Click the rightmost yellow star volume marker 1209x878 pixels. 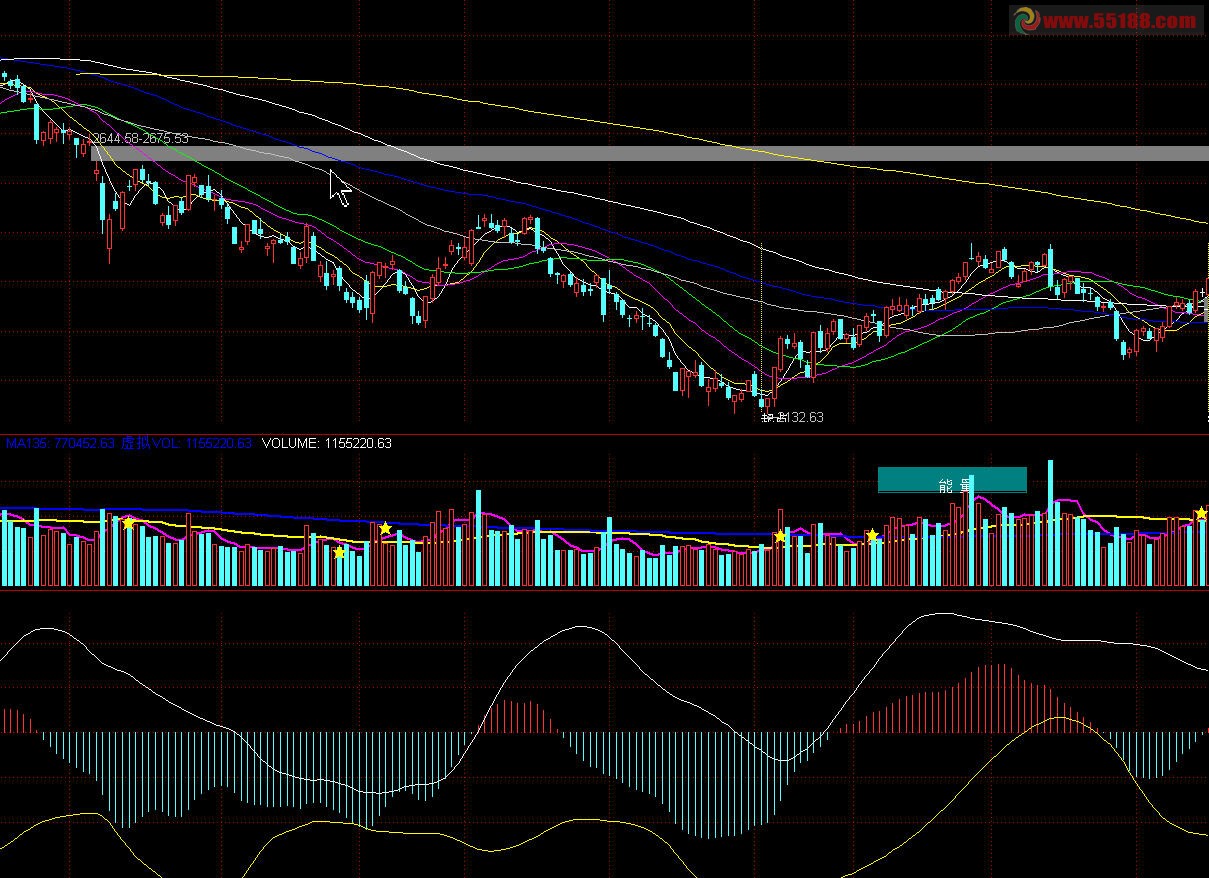(x=1201, y=513)
